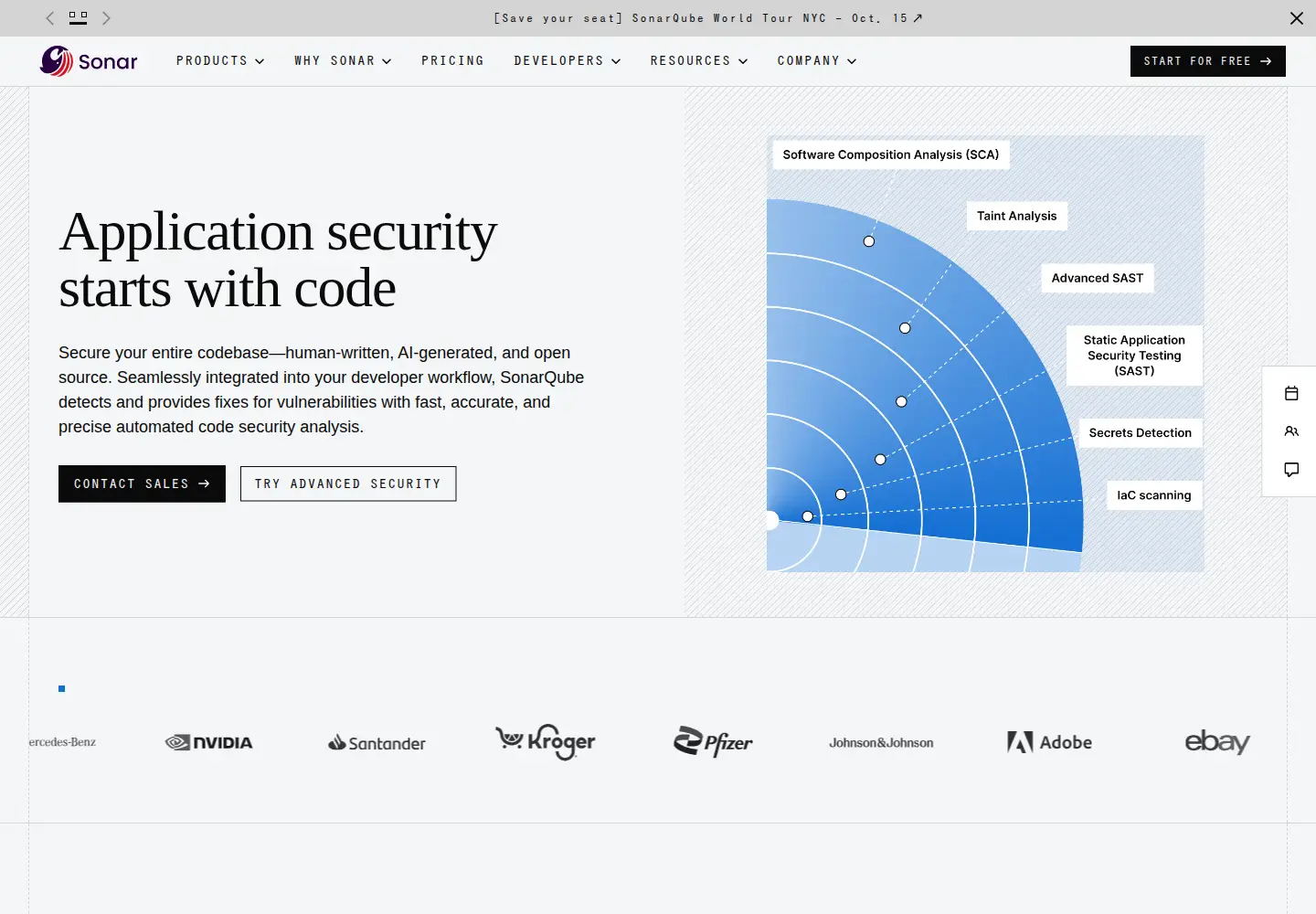Open the Pricing page

(452, 61)
